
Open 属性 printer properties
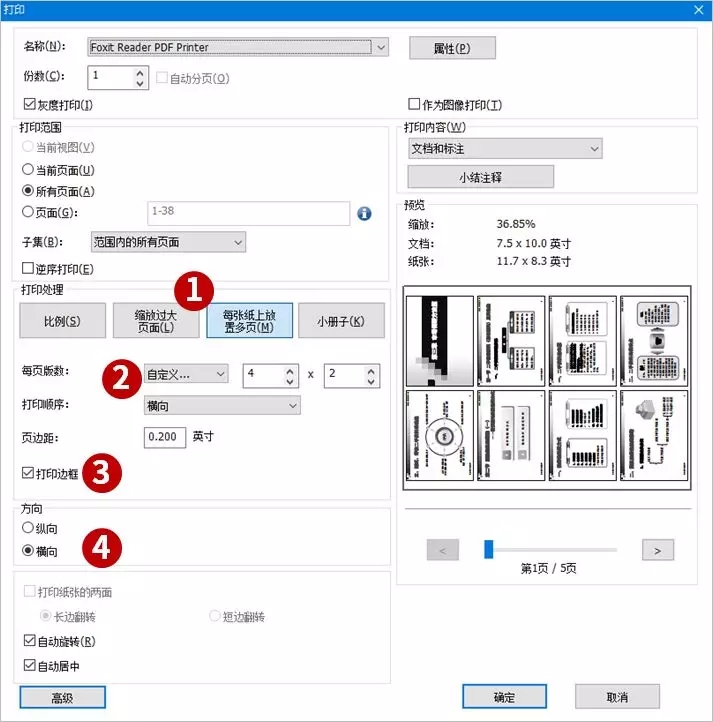452,48
